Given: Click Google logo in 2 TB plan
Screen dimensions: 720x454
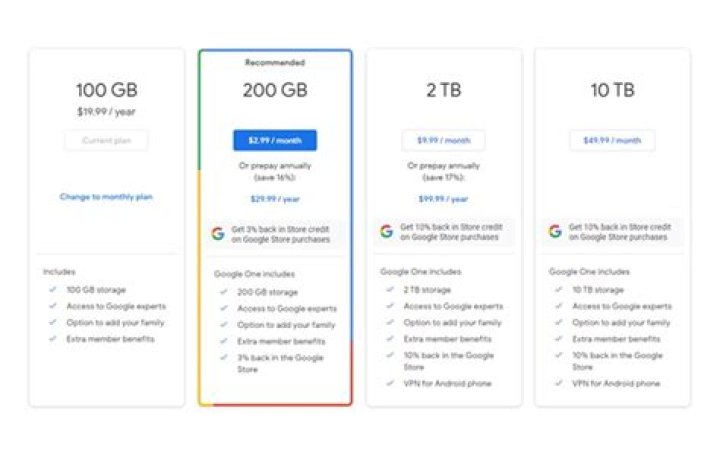Looking at the screenshot, I should [x=386, y=231].
